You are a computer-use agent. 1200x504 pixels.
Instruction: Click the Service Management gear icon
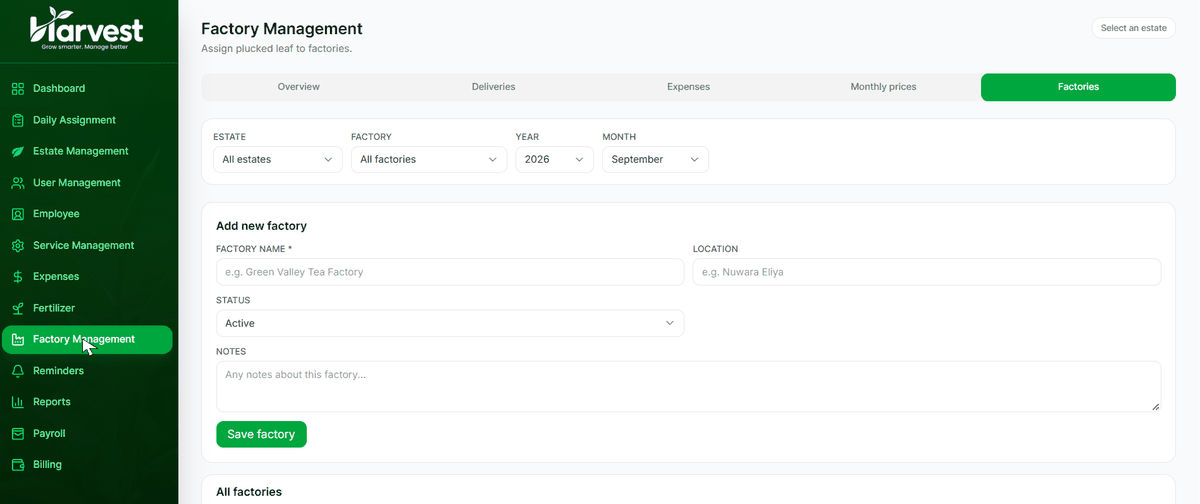(x=18, y=245)
